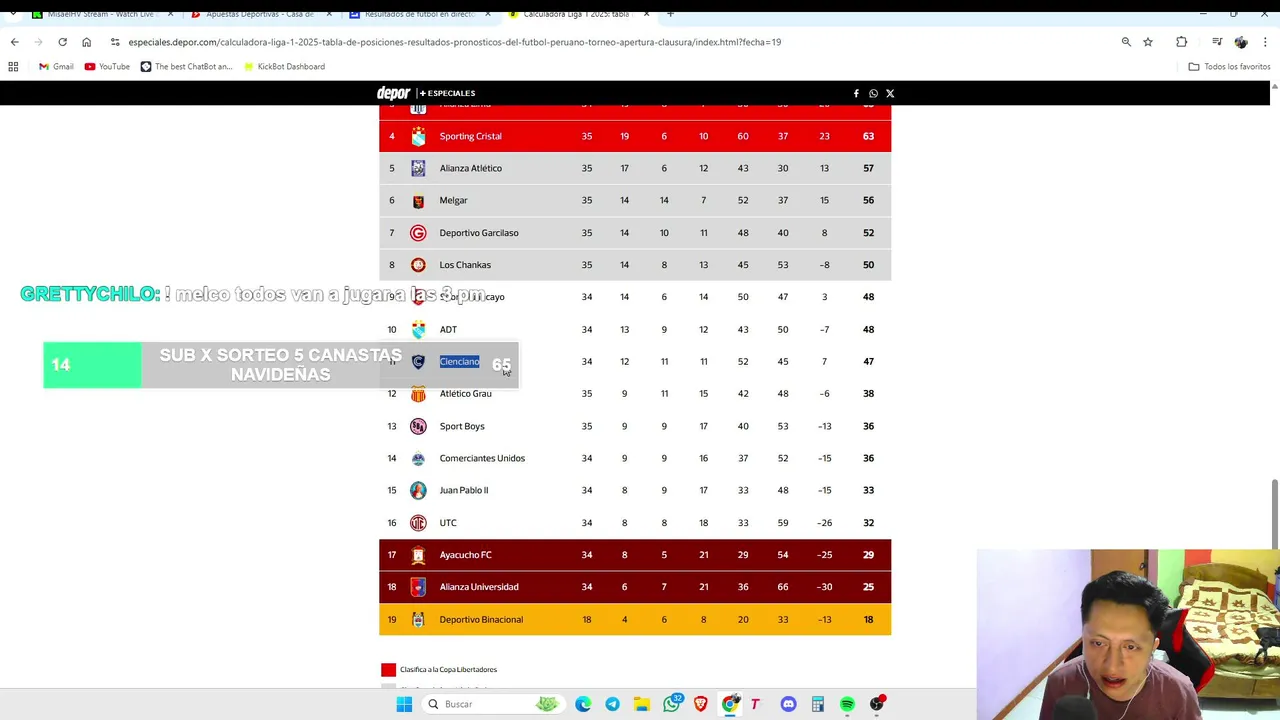Image resolution: width=1280 pixels, height=720 pixels.
Task: Reload the current page
Action: 62,42
